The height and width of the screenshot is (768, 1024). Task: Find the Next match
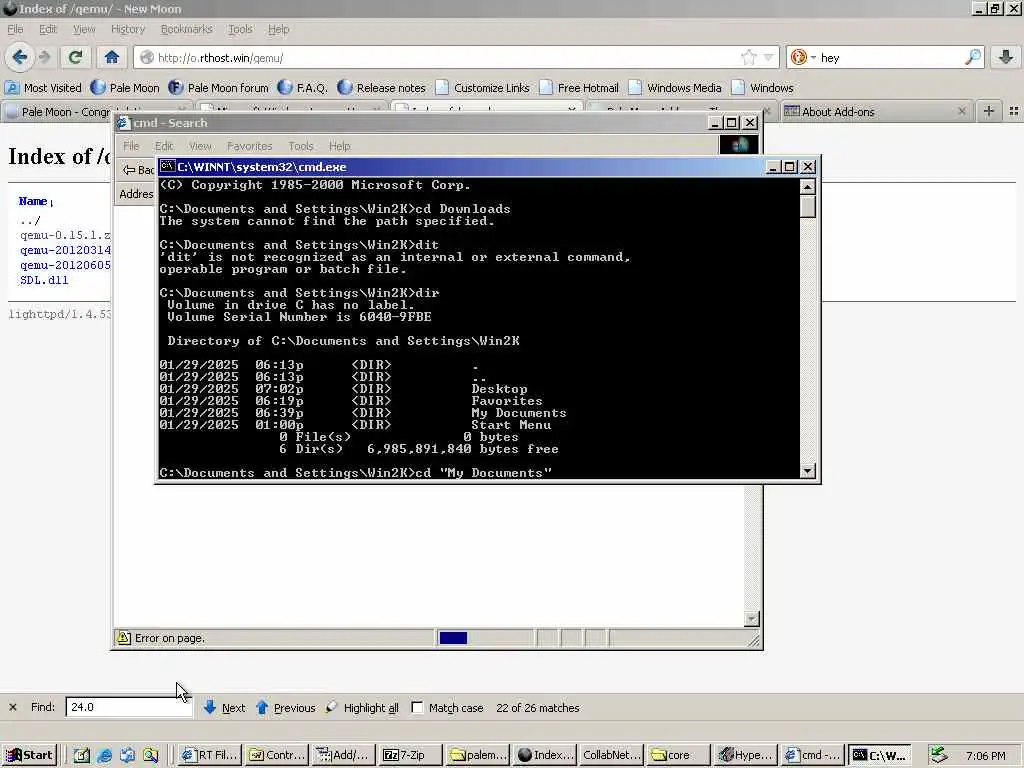click(225, 707)
